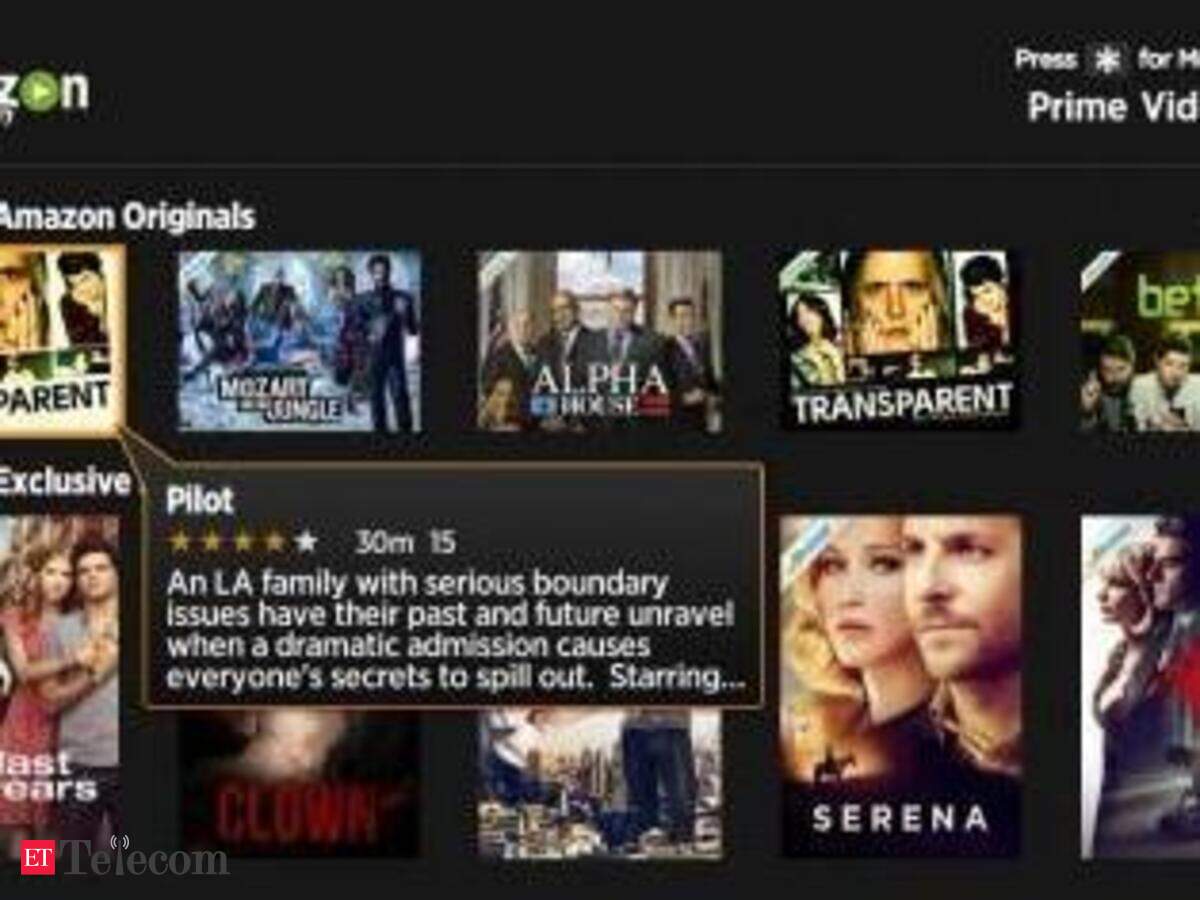Click the ET Telecom logo watermark
This screenshot has height=900, width=1200.
click(x=124, y=857)
